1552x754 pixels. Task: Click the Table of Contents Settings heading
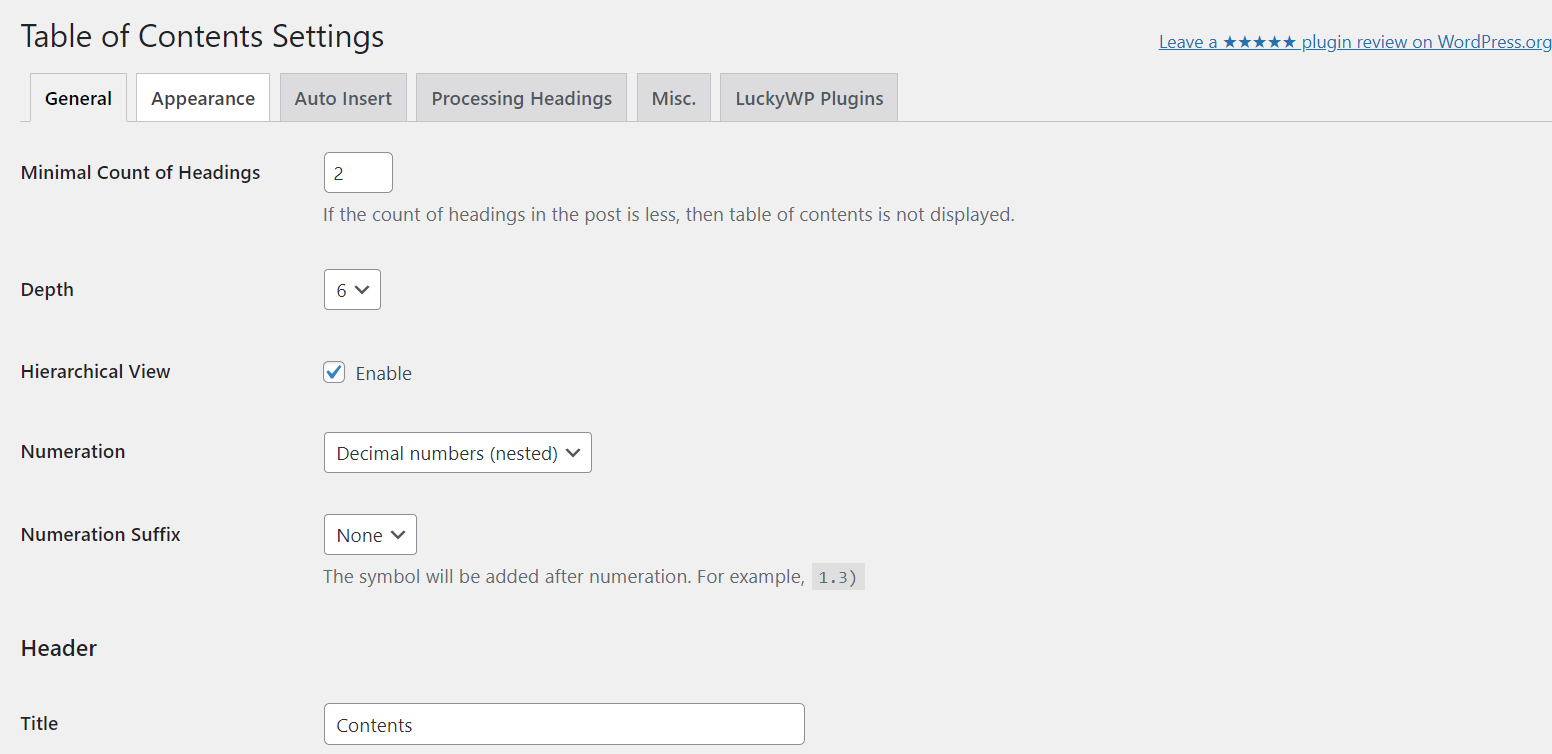202,36
